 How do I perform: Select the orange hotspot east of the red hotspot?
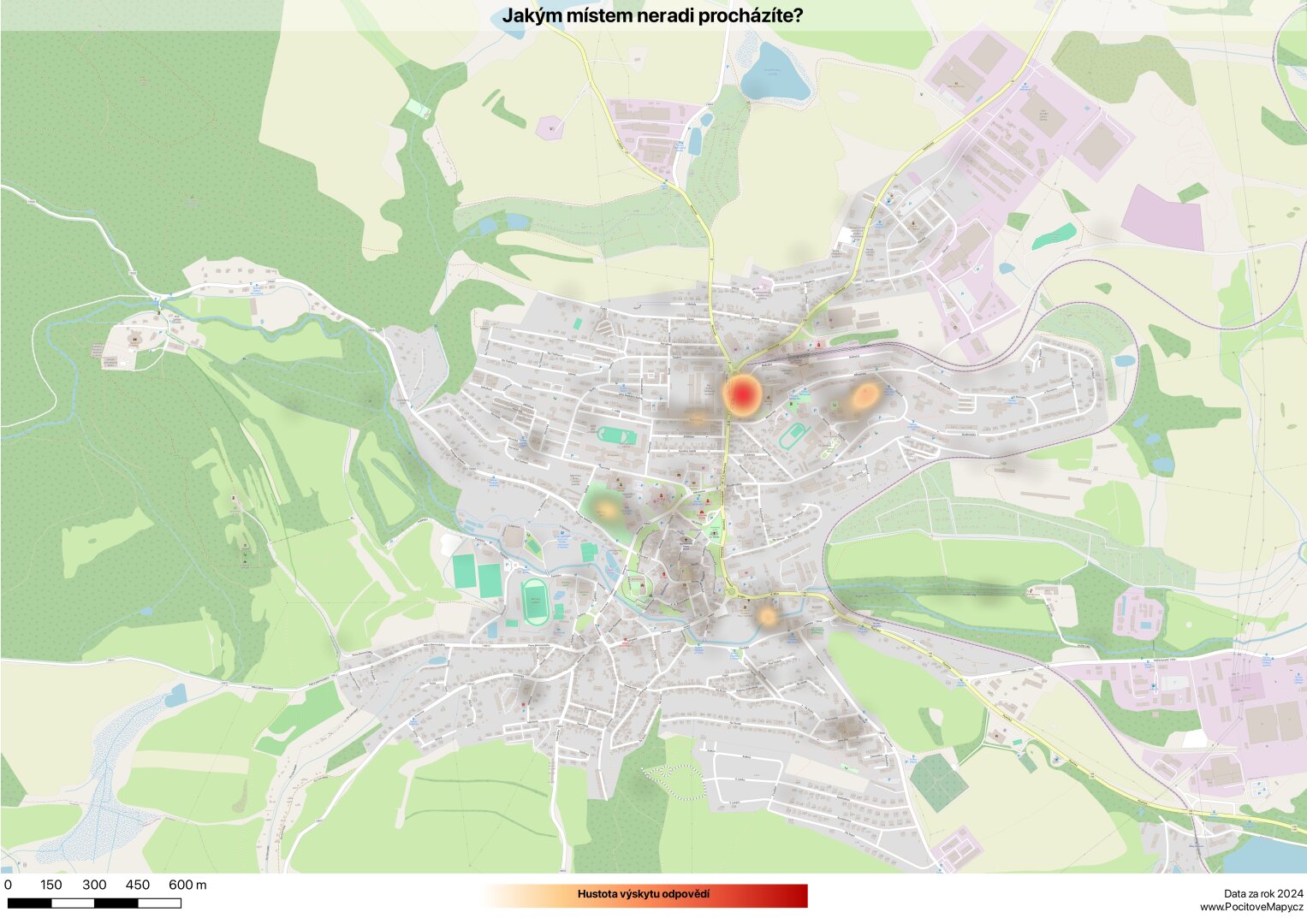864,395
